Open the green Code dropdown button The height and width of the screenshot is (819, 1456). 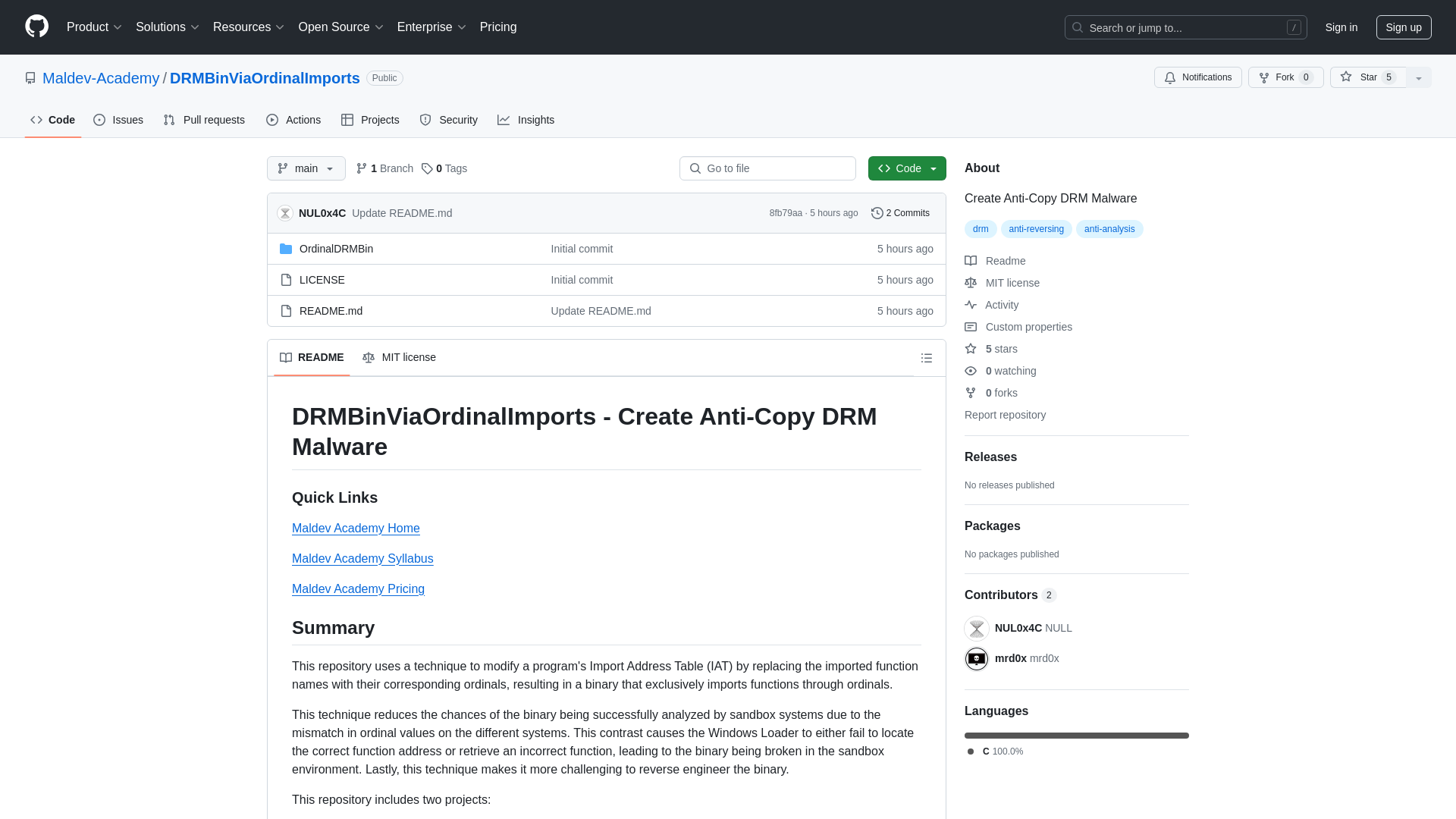tap(907, 168)
